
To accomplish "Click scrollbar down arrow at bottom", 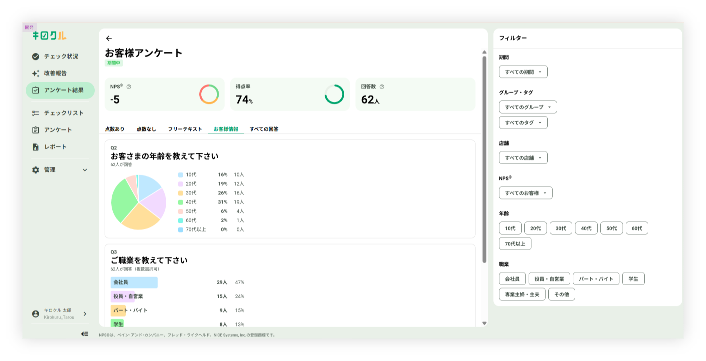I will (x=484, y=323).
